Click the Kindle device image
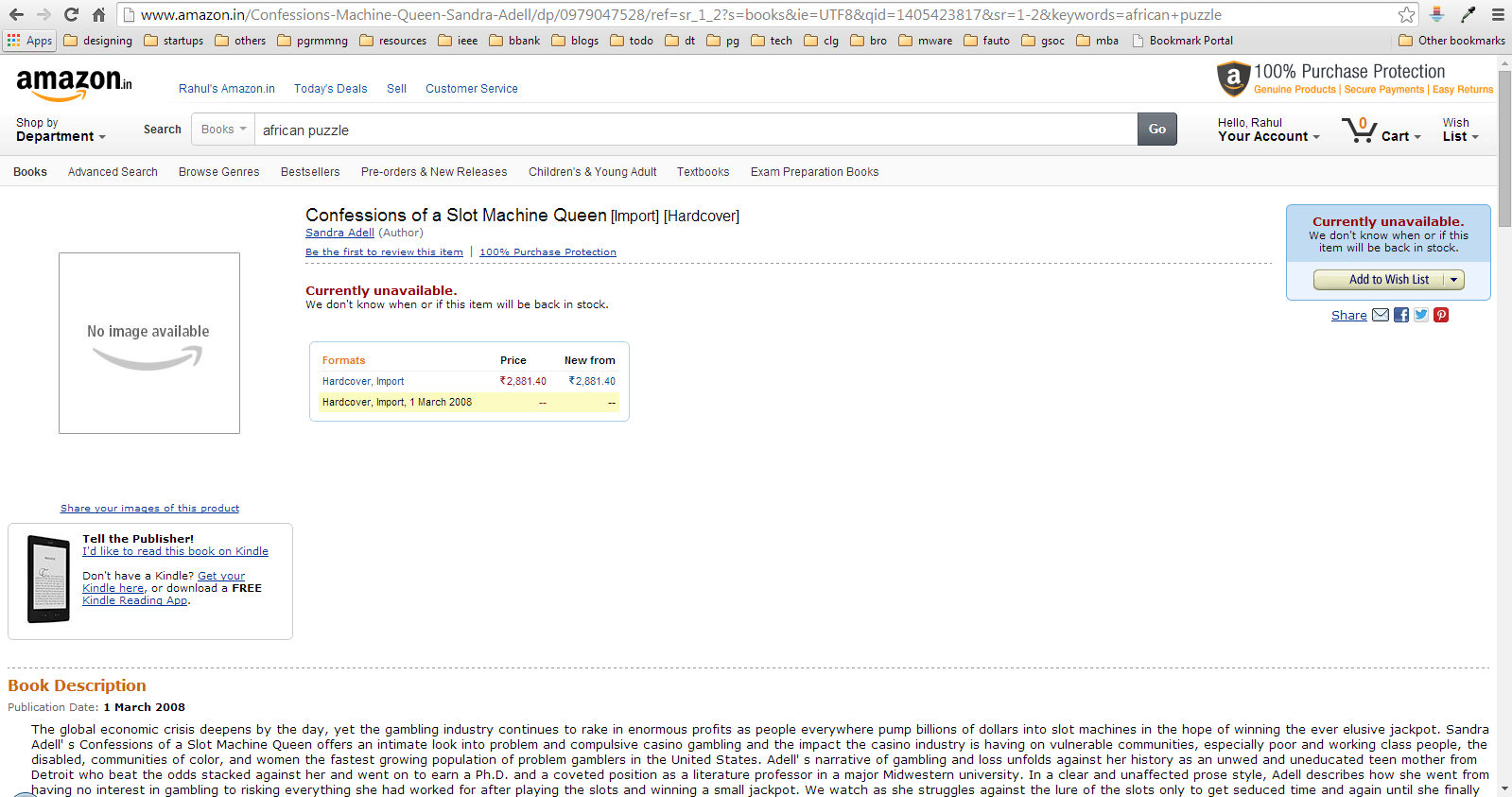 click(48, 579)
